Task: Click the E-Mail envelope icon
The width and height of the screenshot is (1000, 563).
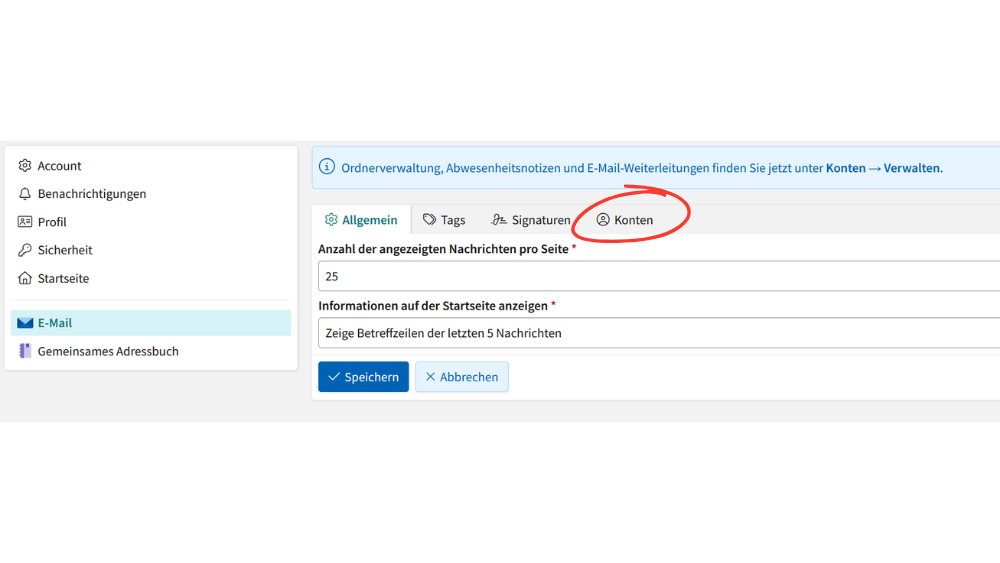Action: pos(25,323)
